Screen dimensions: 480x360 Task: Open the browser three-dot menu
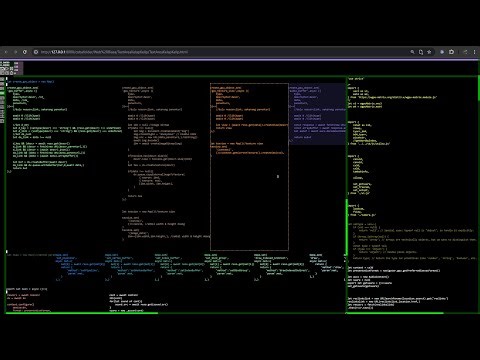474,52
